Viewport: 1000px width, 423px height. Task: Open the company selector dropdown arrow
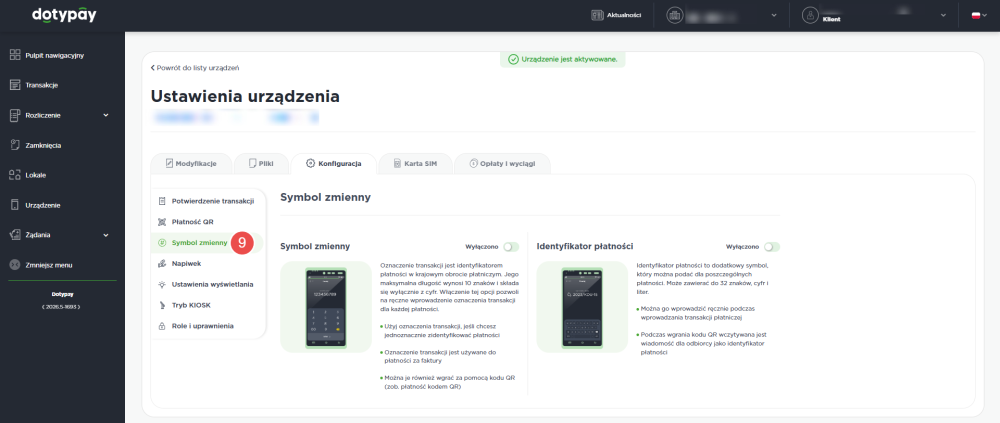click(x=774, y=15)
